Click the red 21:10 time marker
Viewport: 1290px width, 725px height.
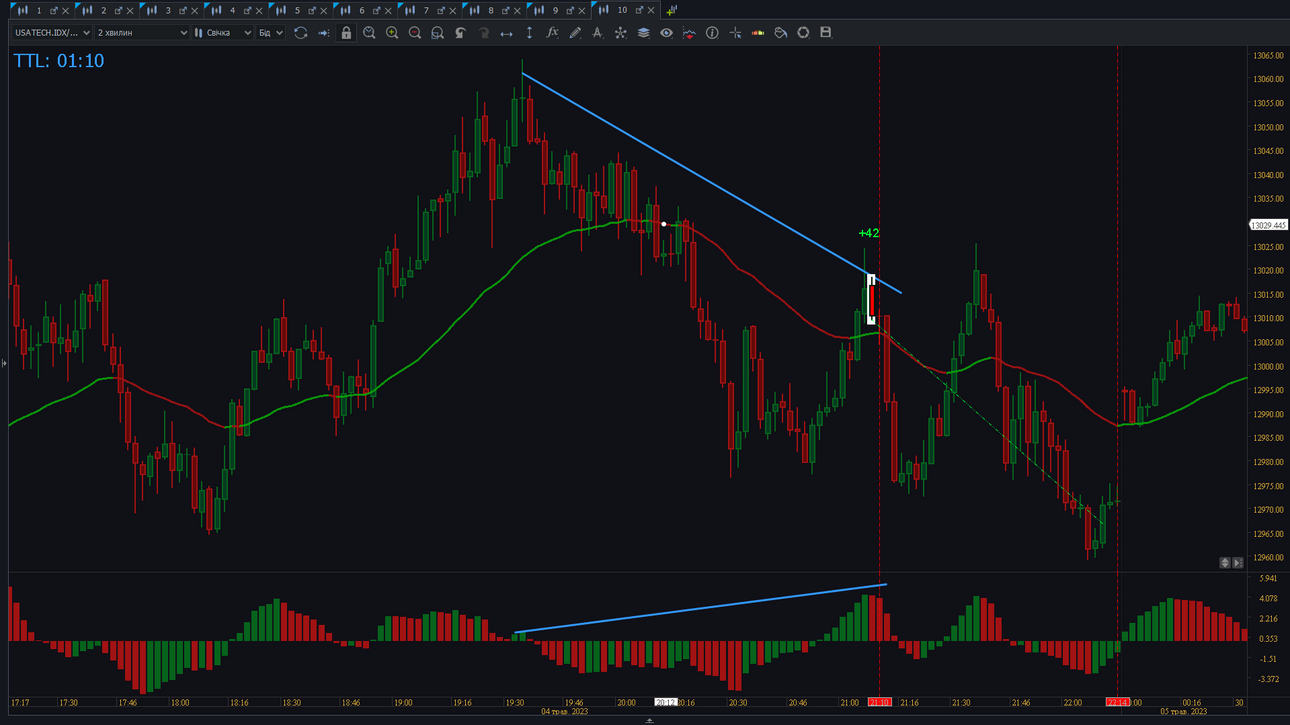(879, 702)
